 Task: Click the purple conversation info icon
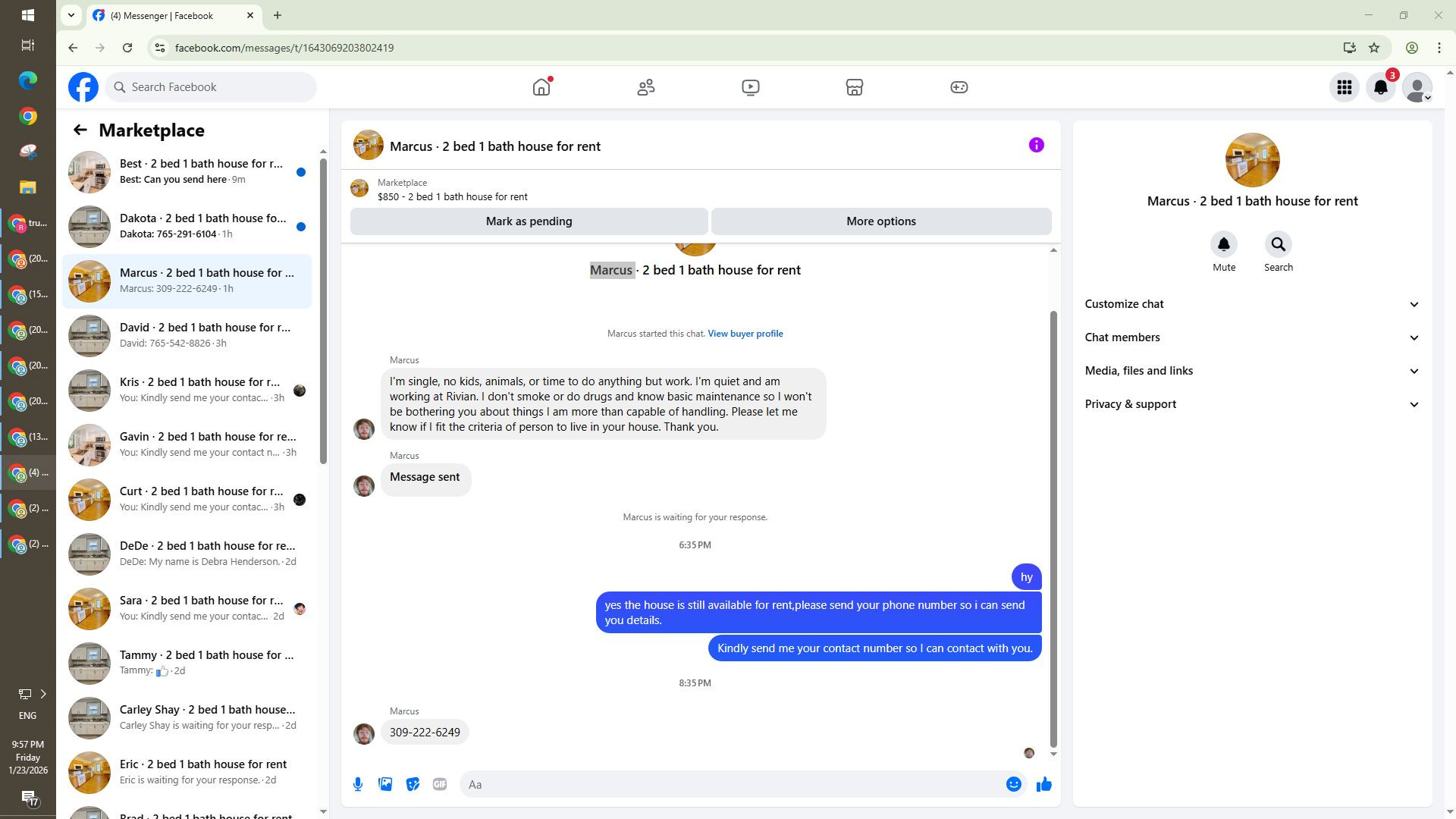pos(1036,146)
